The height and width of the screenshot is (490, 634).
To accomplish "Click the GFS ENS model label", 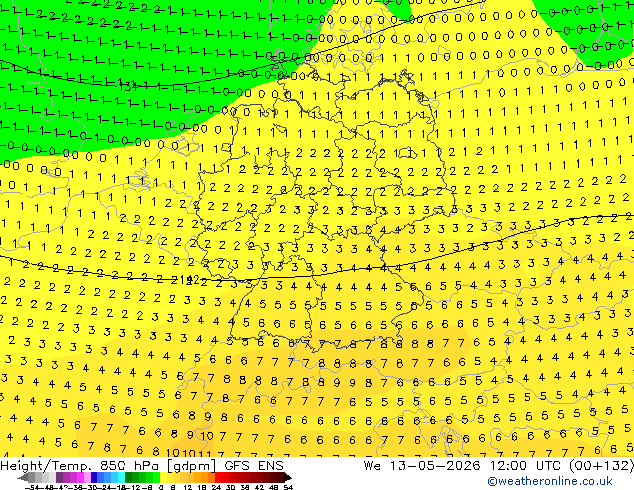I will [254, 466].
